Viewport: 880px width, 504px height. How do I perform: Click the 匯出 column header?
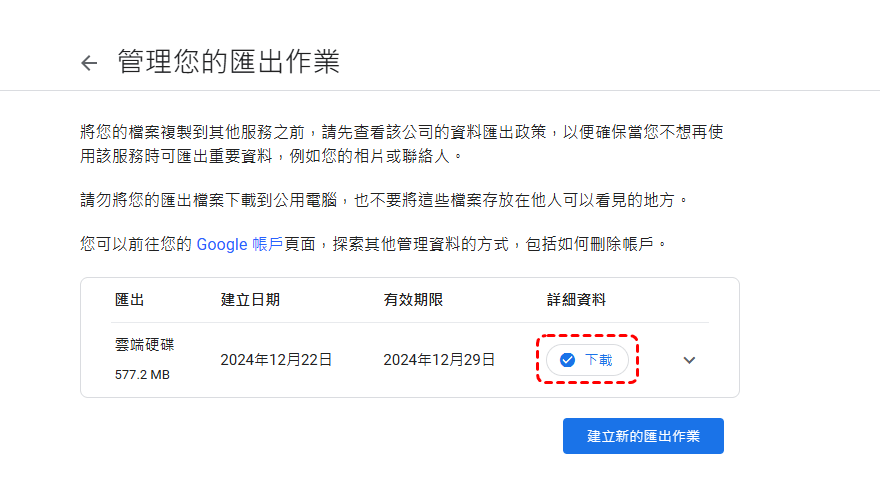130,300
